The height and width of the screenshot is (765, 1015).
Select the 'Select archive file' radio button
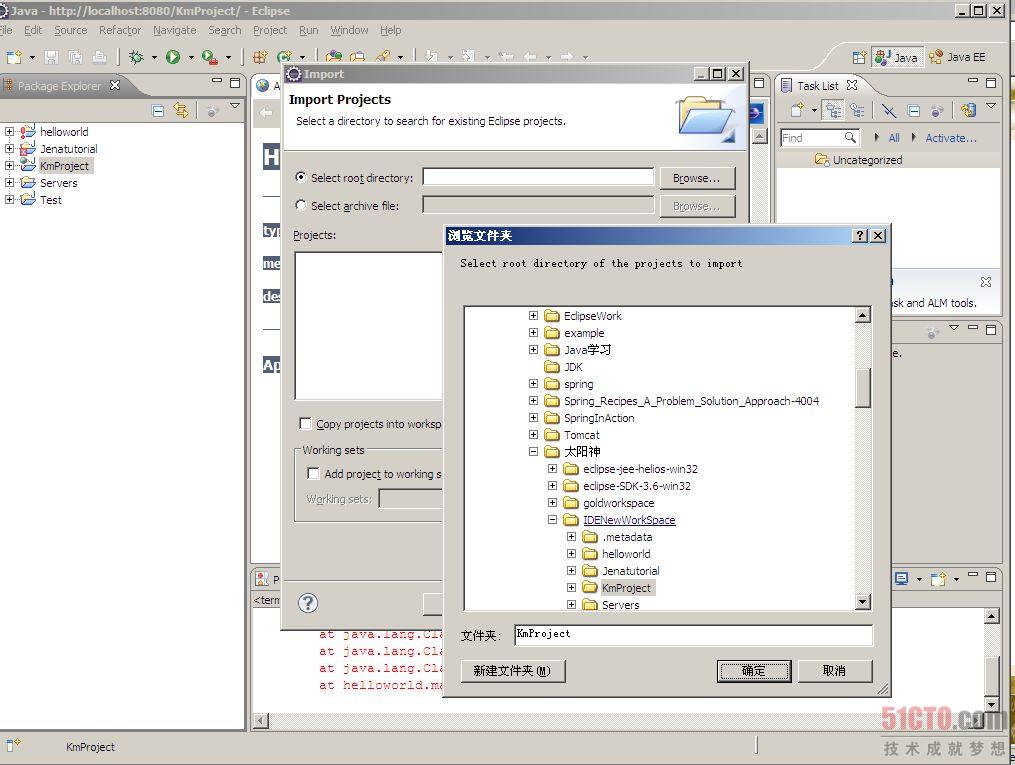point(301,205)
